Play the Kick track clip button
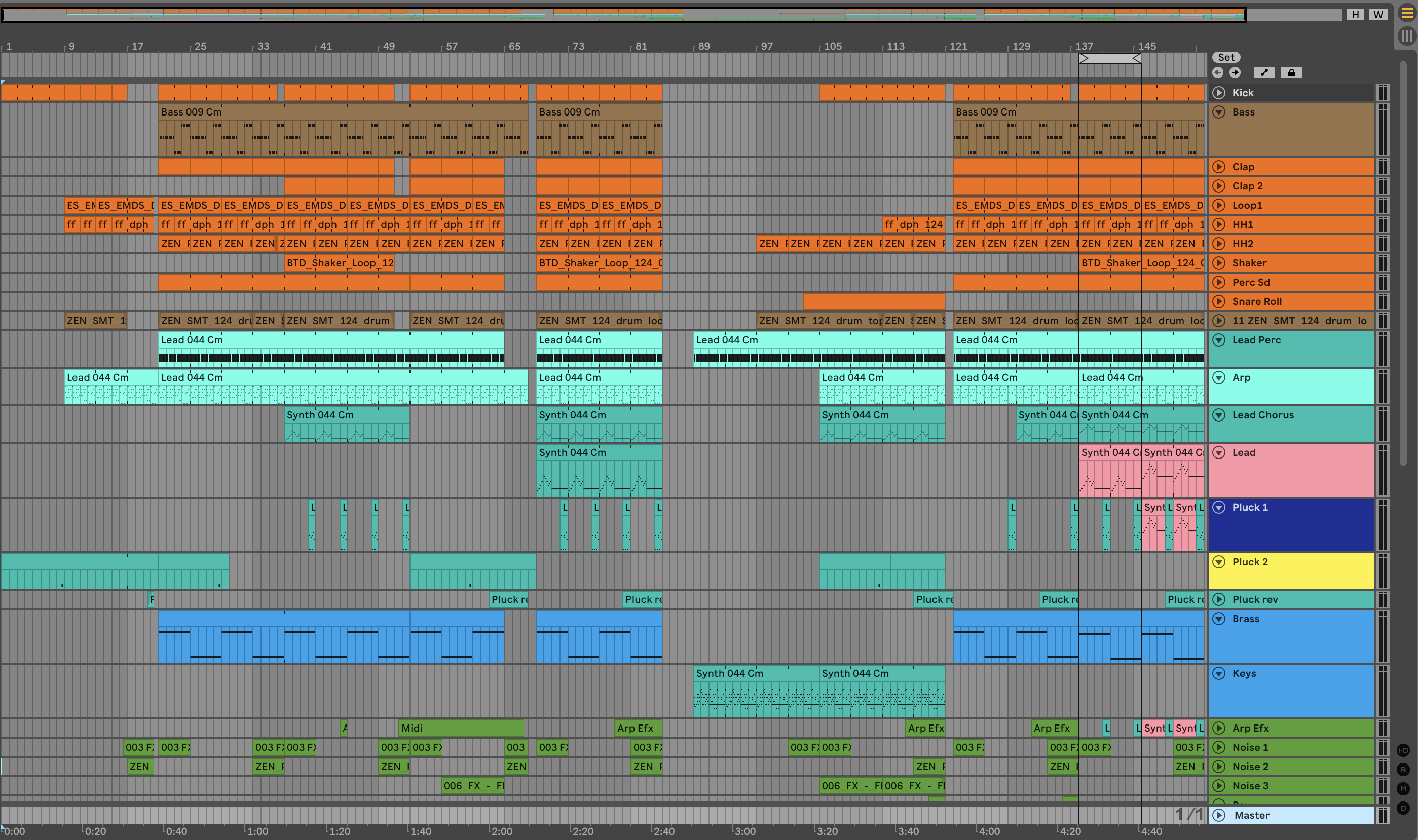 click(1219, 93)
